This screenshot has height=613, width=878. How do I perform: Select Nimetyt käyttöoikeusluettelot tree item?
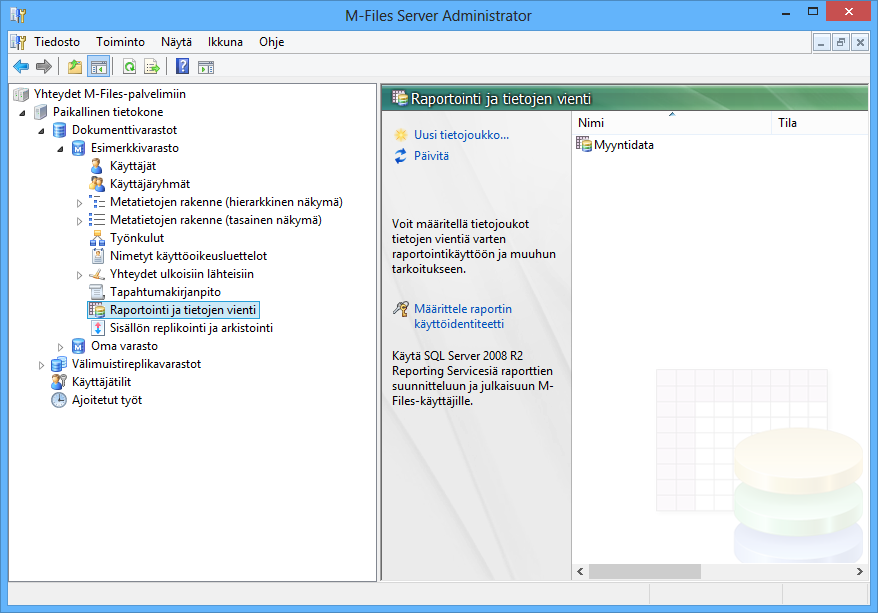click(188, 256)
